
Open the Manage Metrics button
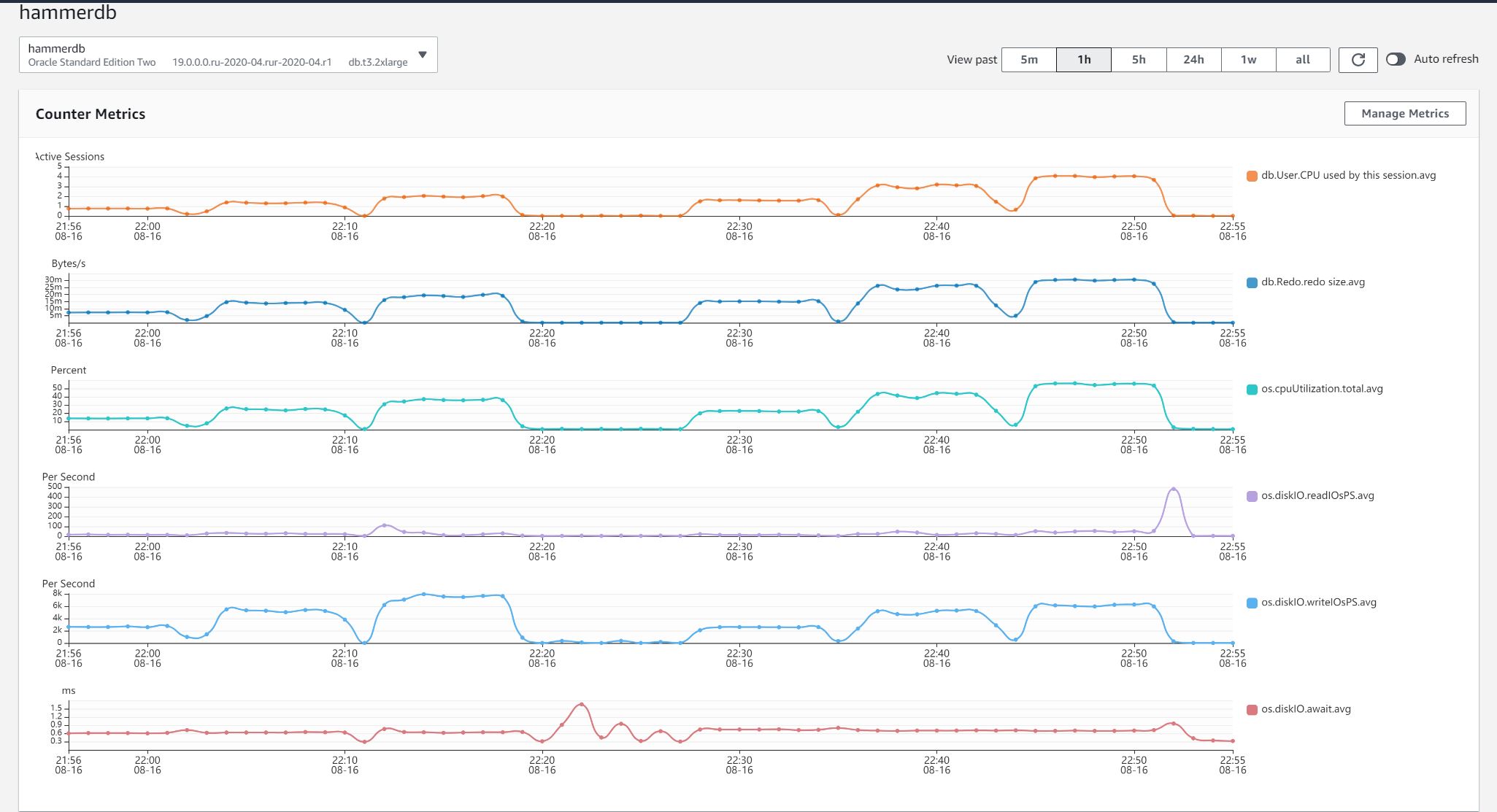click(1404, 114)
